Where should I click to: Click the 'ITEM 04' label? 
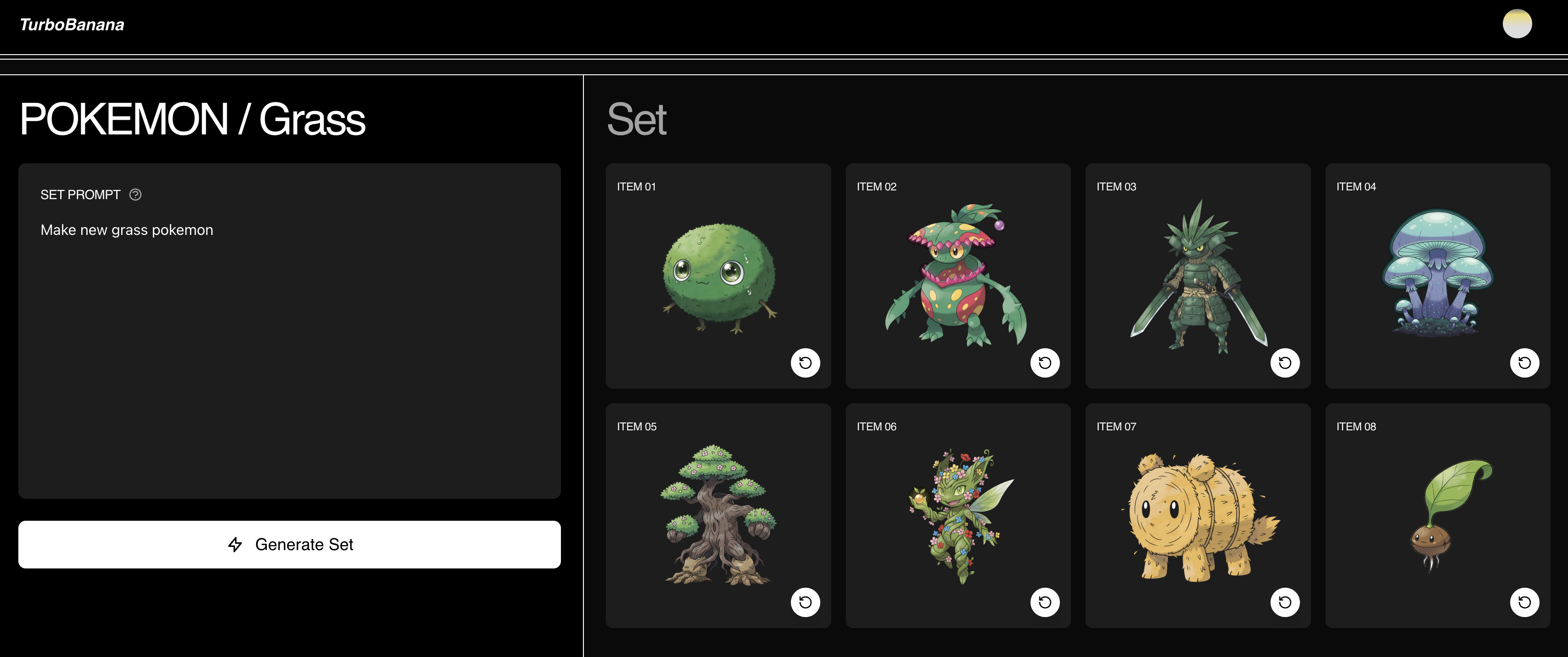pos(1356,187)
